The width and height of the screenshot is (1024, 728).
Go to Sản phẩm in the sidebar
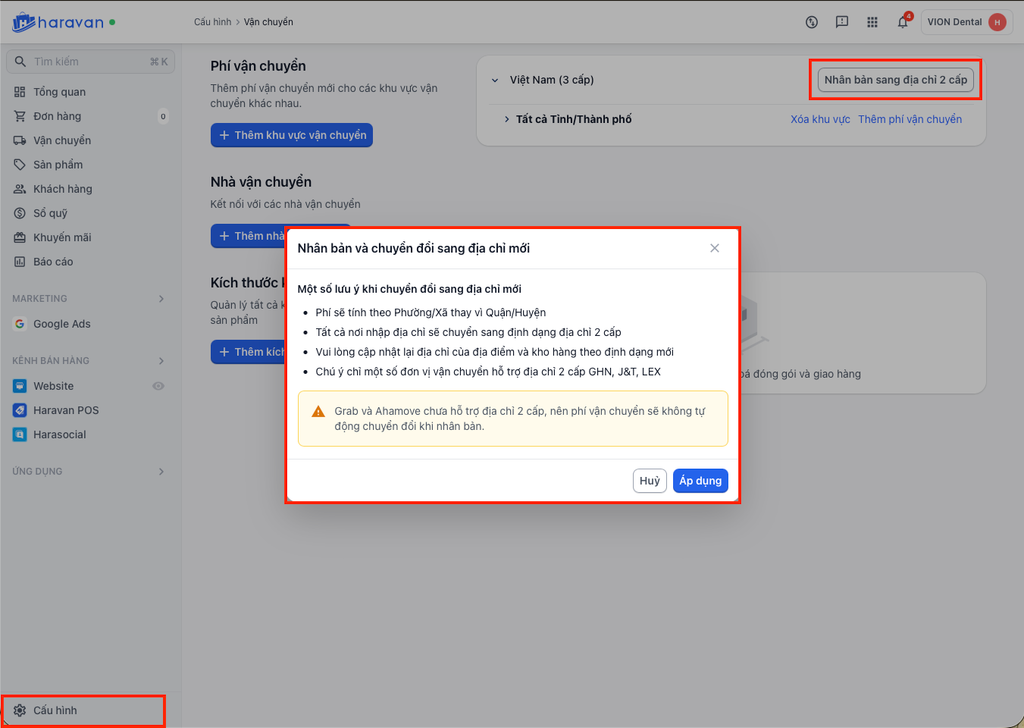[x=58, y=165]
